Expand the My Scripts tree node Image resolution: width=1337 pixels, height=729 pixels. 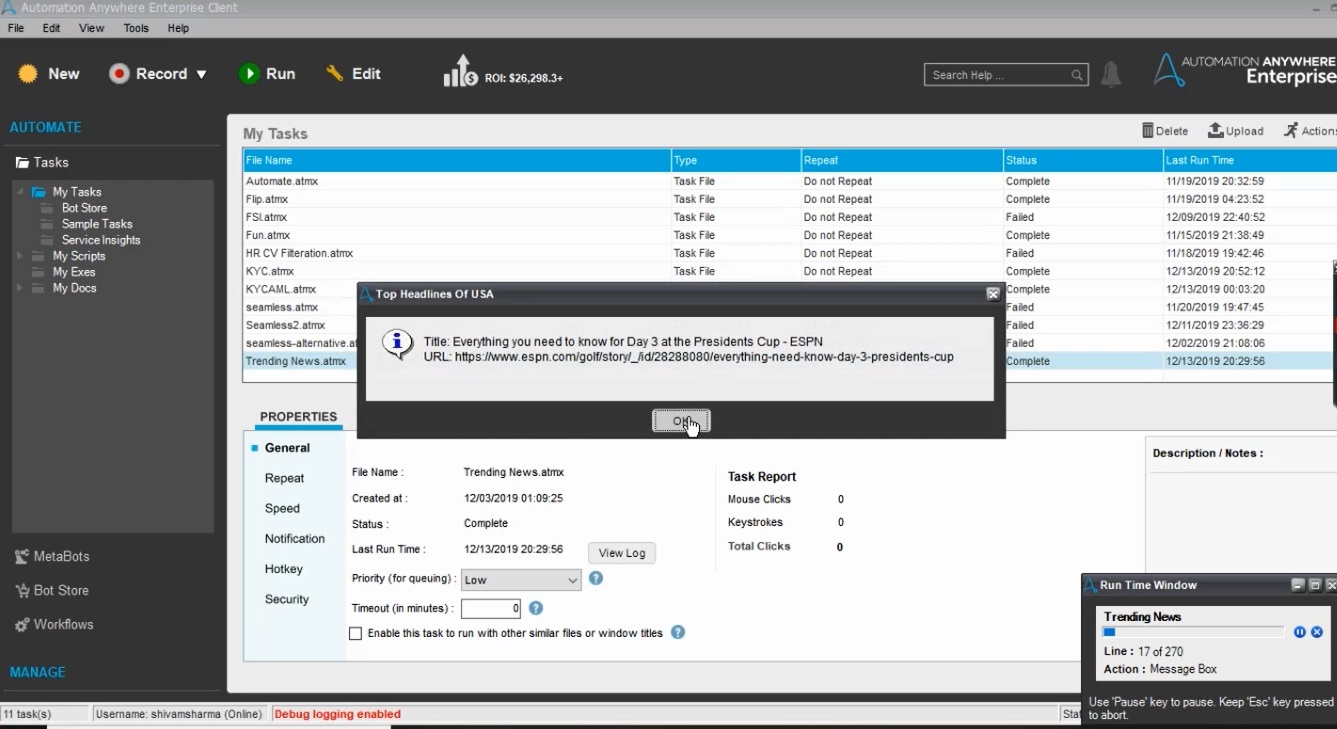19,257
